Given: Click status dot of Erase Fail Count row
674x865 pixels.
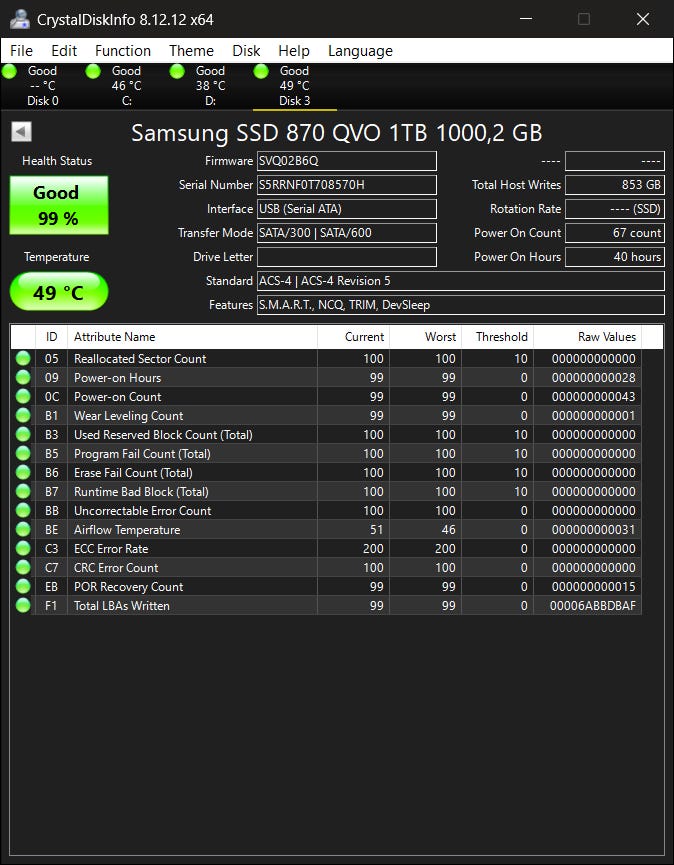Looking at the screenshot, I should tap(23, 473).
